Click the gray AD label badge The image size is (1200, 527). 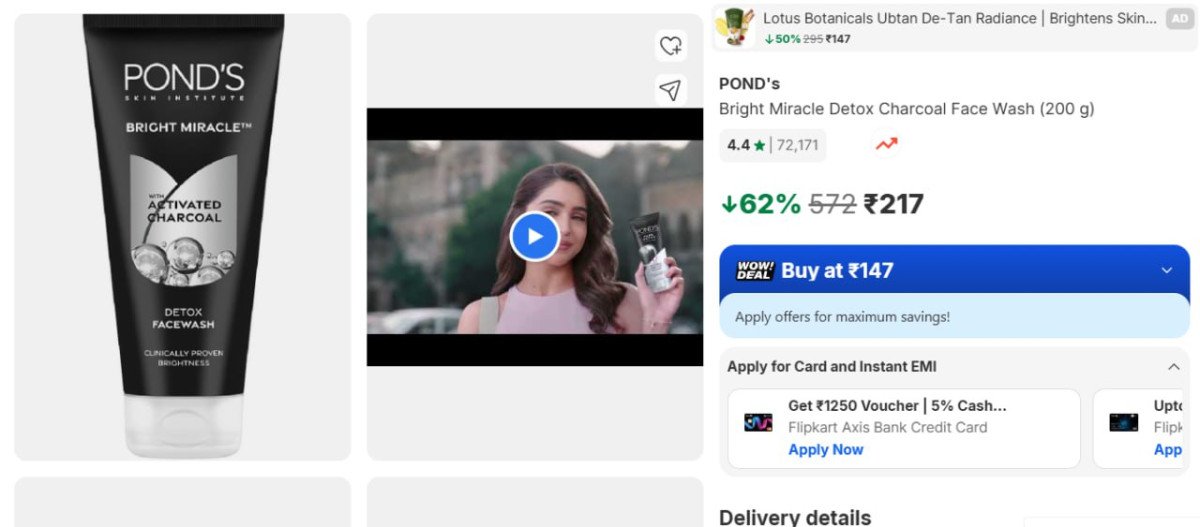(1180, 19)
